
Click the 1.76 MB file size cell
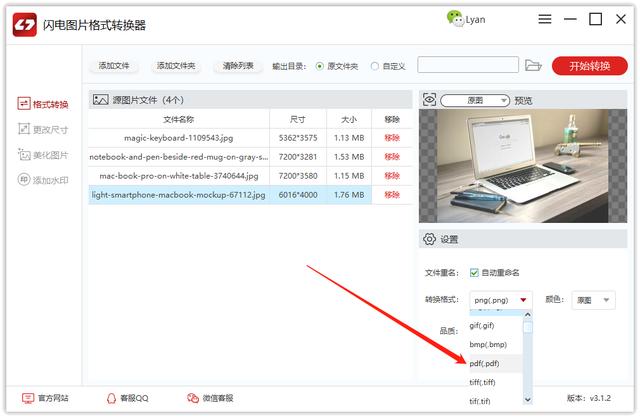349,195
